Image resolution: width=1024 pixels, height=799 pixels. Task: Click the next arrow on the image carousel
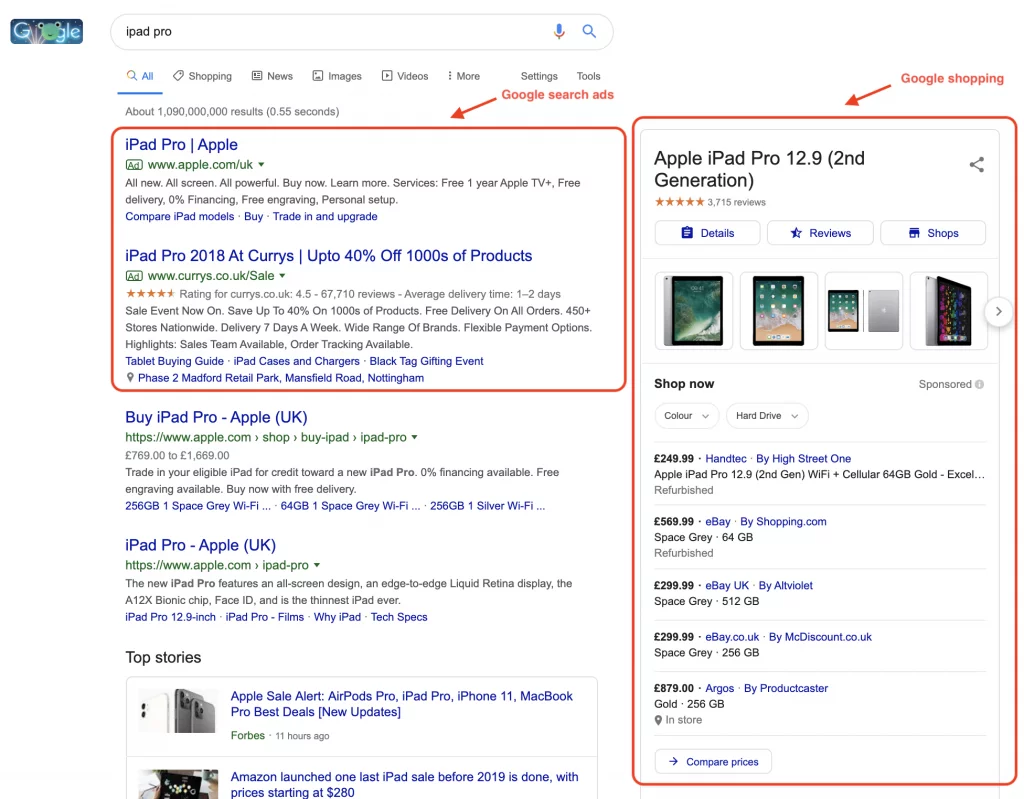998,311
